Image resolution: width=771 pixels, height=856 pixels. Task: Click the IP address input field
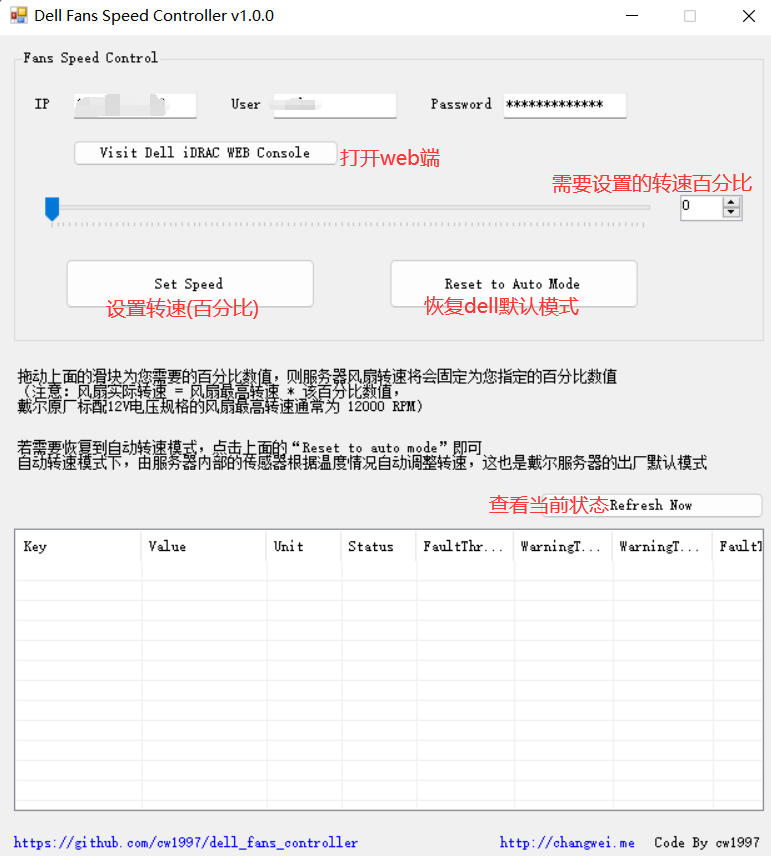[x=134, y=105]
